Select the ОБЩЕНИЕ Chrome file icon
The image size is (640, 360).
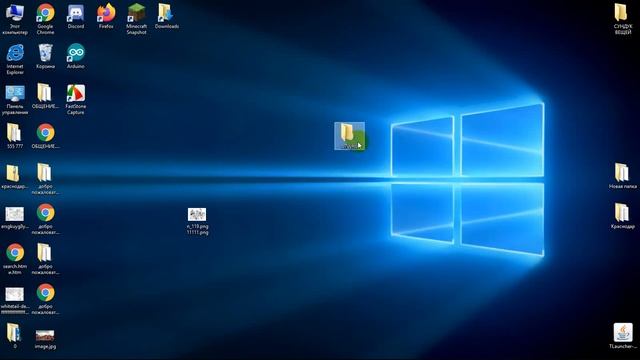45,136
